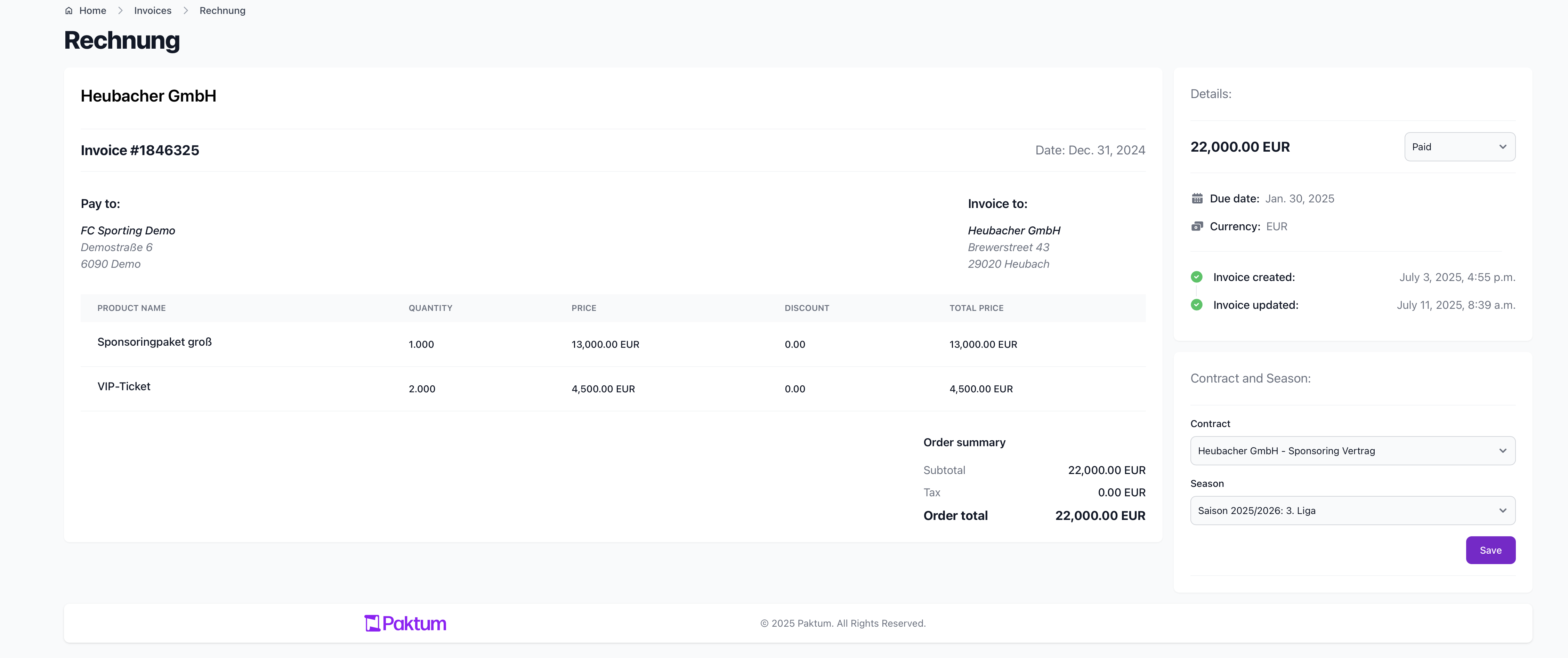Screen dimensions: 1568x658
Task: Click the Product Name column header
Action: pos(131,308)
